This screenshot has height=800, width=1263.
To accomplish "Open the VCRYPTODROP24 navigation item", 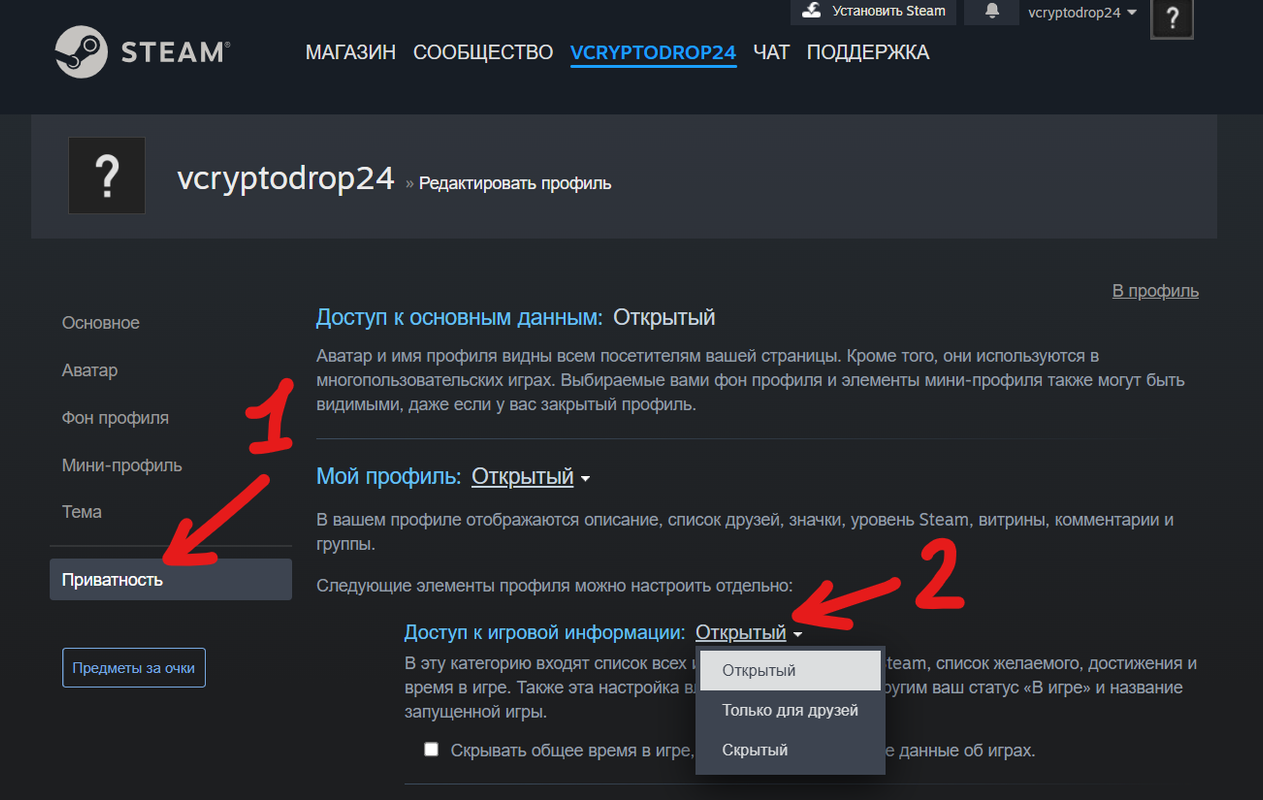I will coord(653,52).
